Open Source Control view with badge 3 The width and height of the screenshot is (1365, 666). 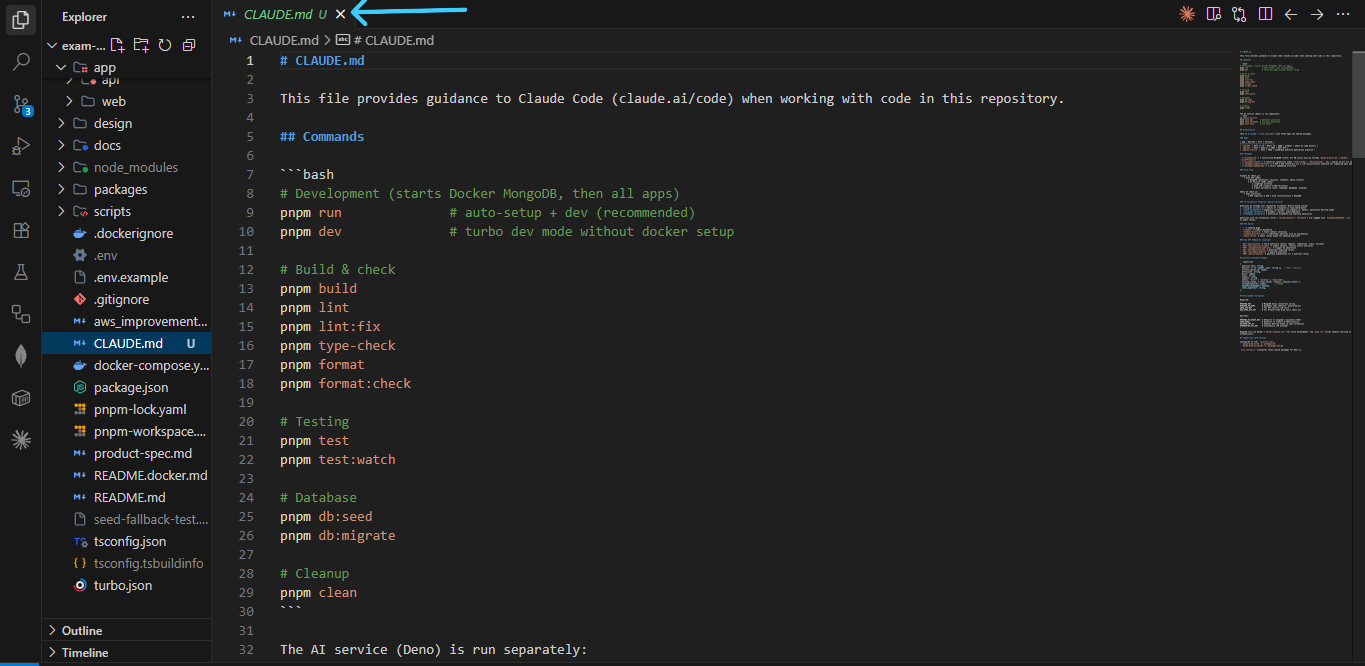point(20,104)
